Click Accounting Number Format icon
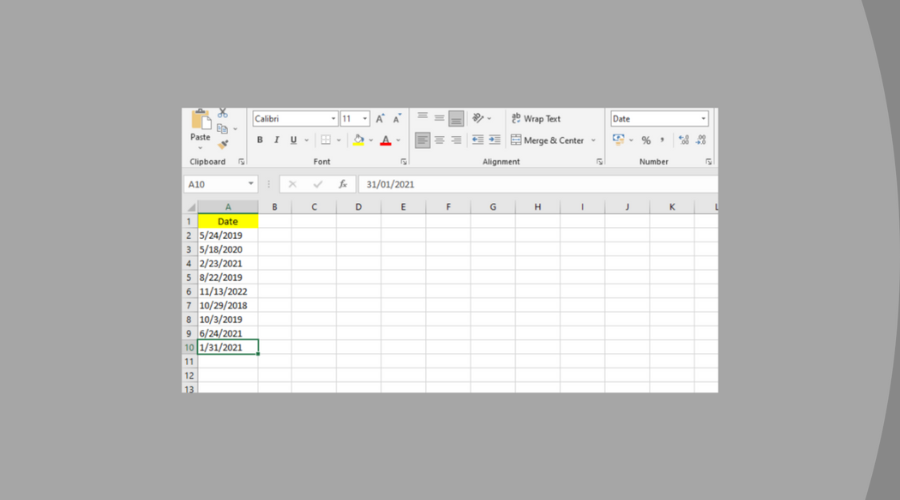The image size is (900, 500). pyautogui.click(x=618, y=140)
